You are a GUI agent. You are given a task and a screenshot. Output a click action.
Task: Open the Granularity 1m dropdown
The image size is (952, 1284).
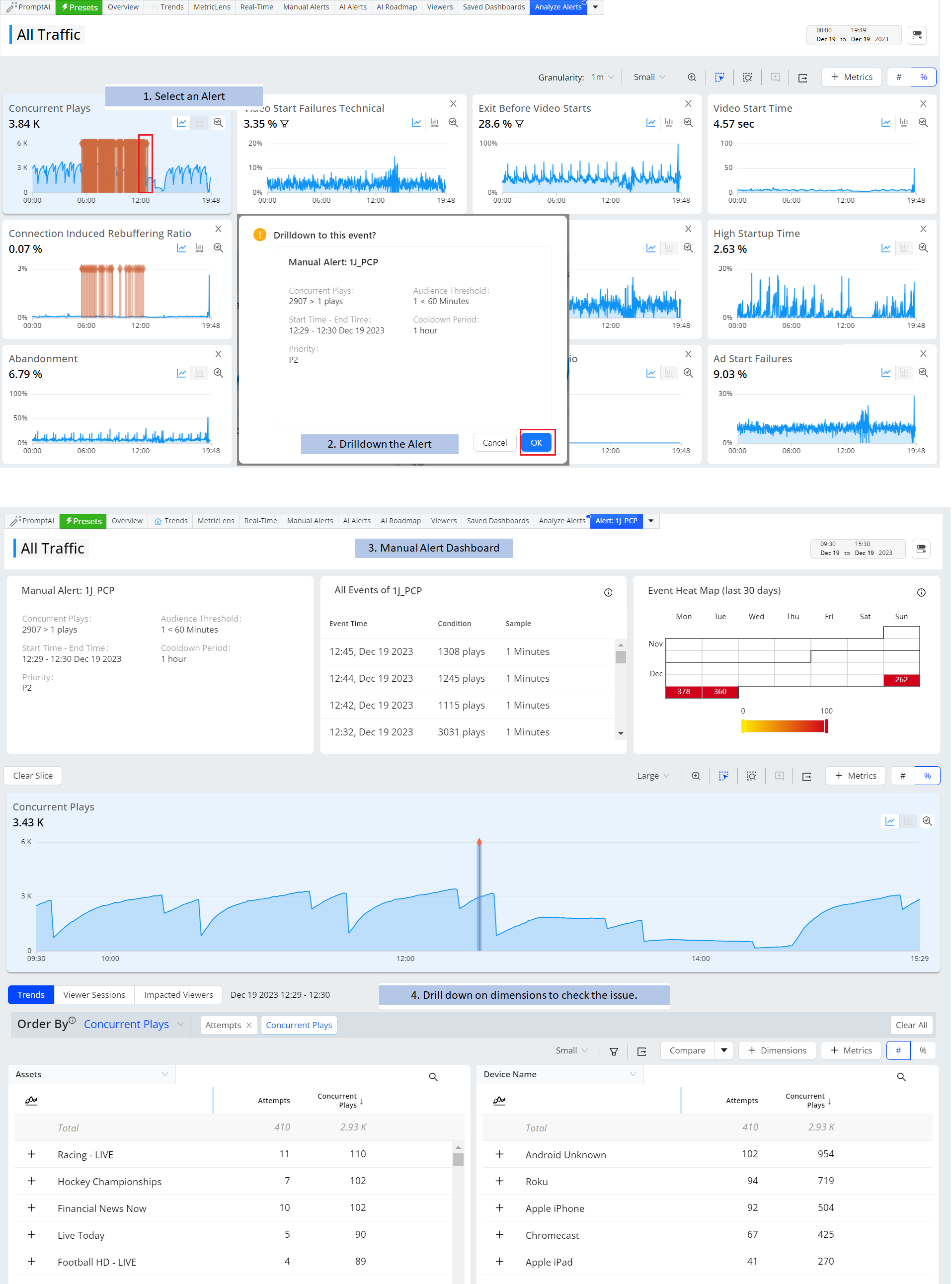[602, 77]
